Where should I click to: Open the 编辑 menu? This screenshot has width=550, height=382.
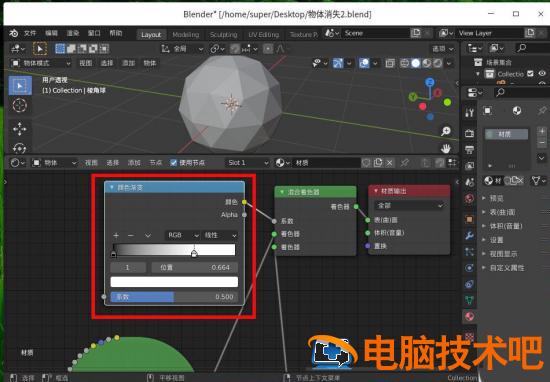(51, 33)
